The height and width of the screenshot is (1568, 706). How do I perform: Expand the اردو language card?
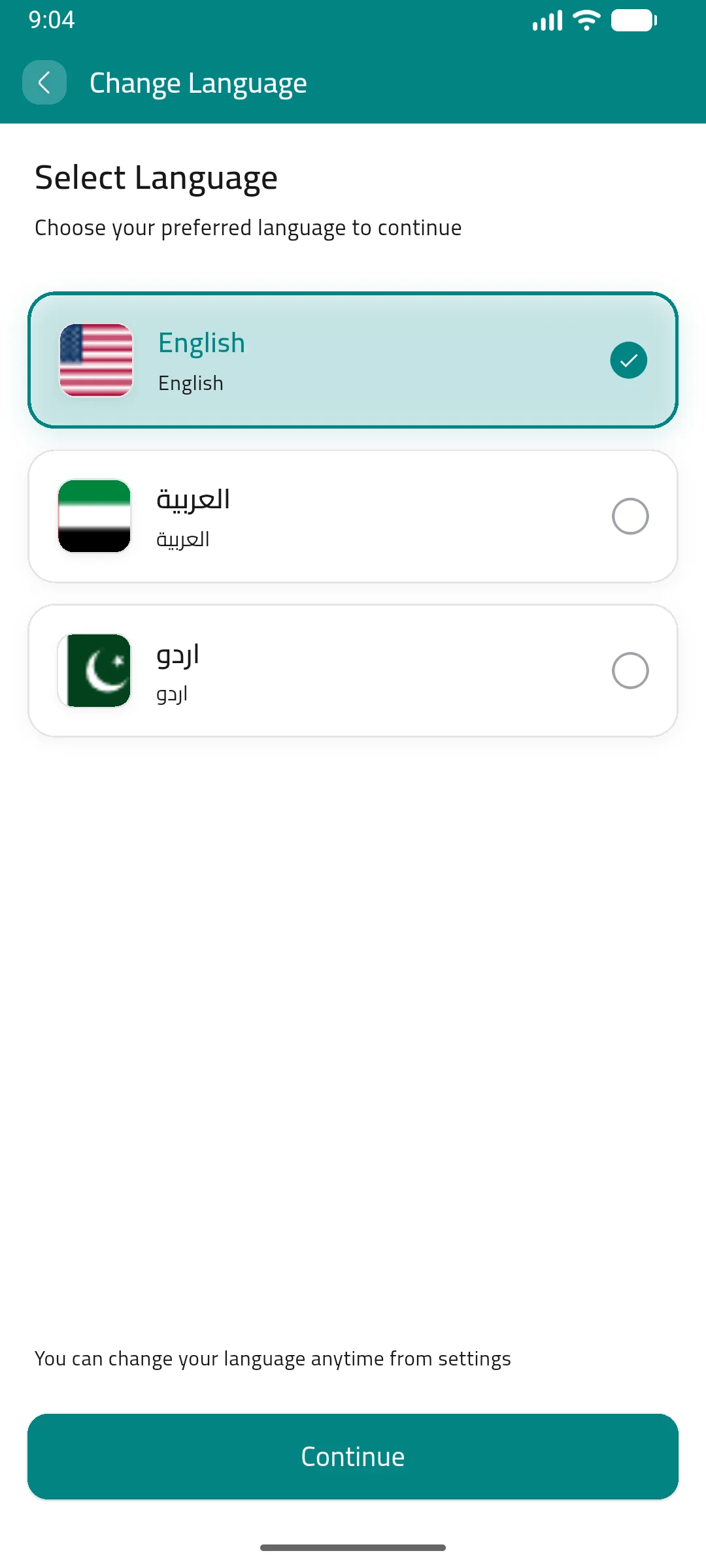(353, 670)
